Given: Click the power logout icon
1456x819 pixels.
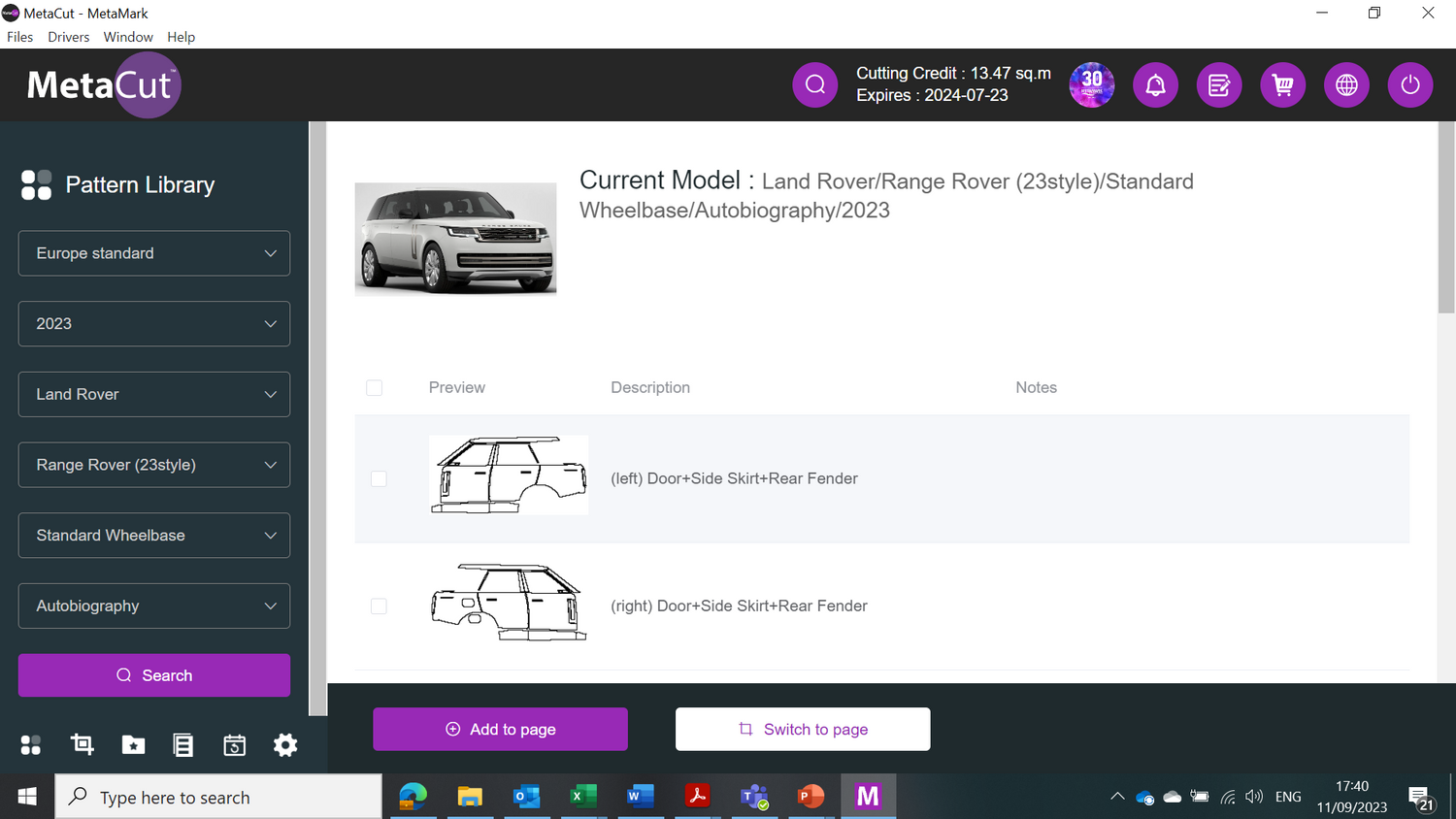Looking at the screenshot, I should click(1409, 84).
